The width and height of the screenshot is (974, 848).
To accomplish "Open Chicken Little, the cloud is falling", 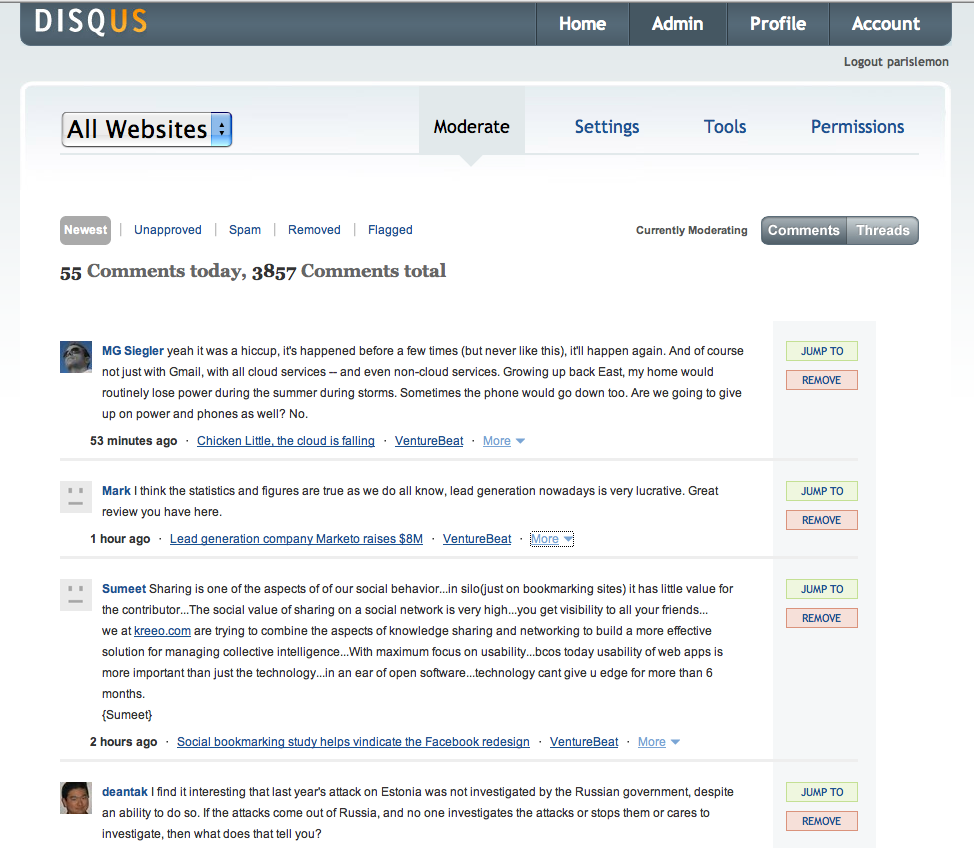I will pyautogui.click(x=286, y=440).
